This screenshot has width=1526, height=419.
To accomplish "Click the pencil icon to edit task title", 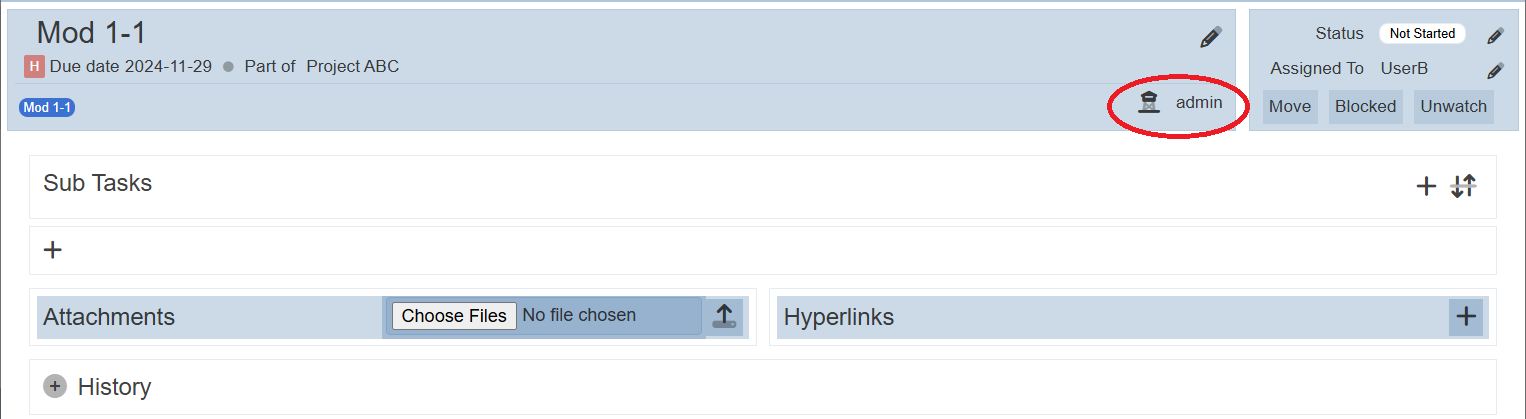I will (1210, 38).
